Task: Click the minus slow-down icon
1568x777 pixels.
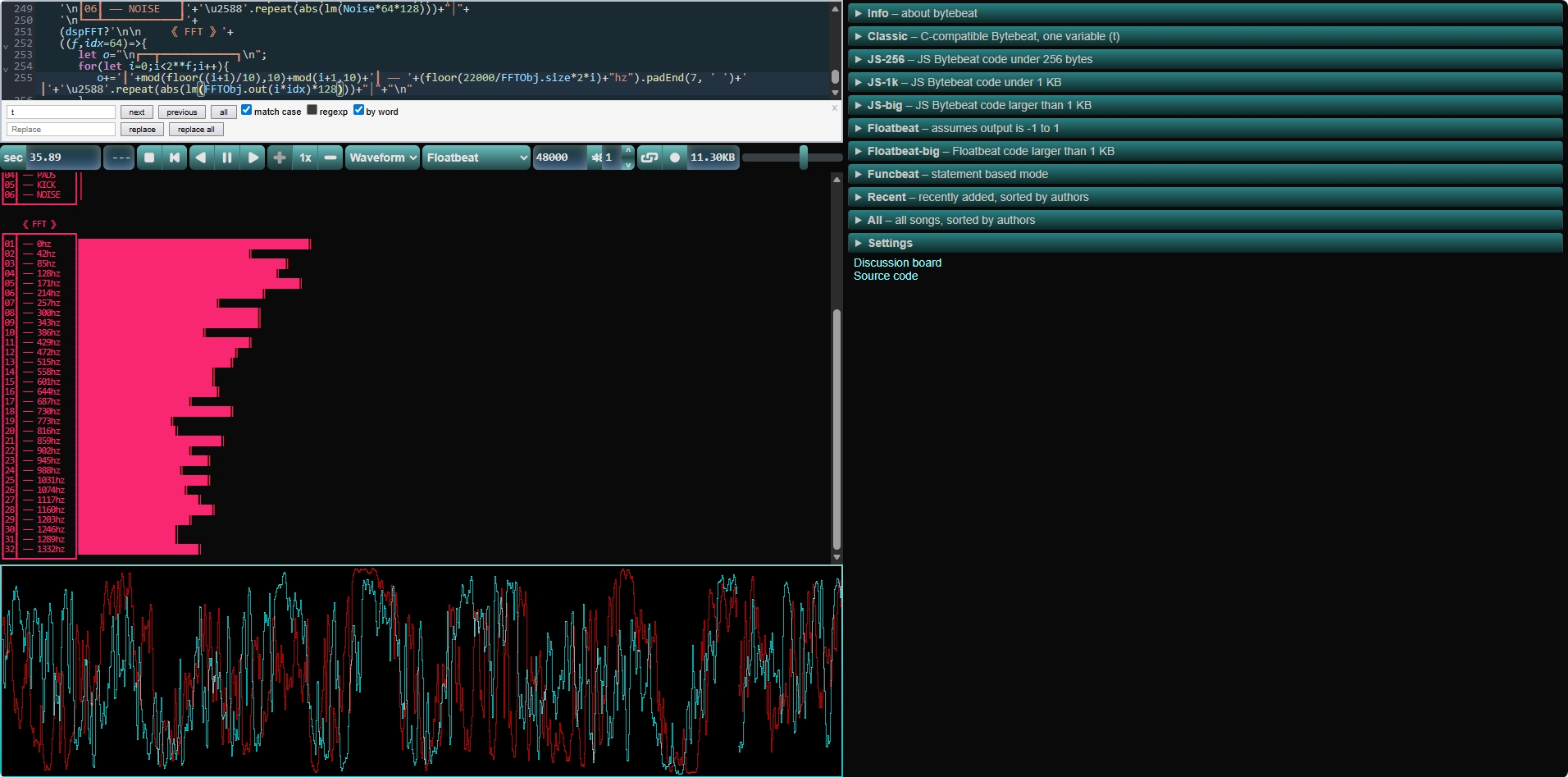Action: [x=330, y=158]
